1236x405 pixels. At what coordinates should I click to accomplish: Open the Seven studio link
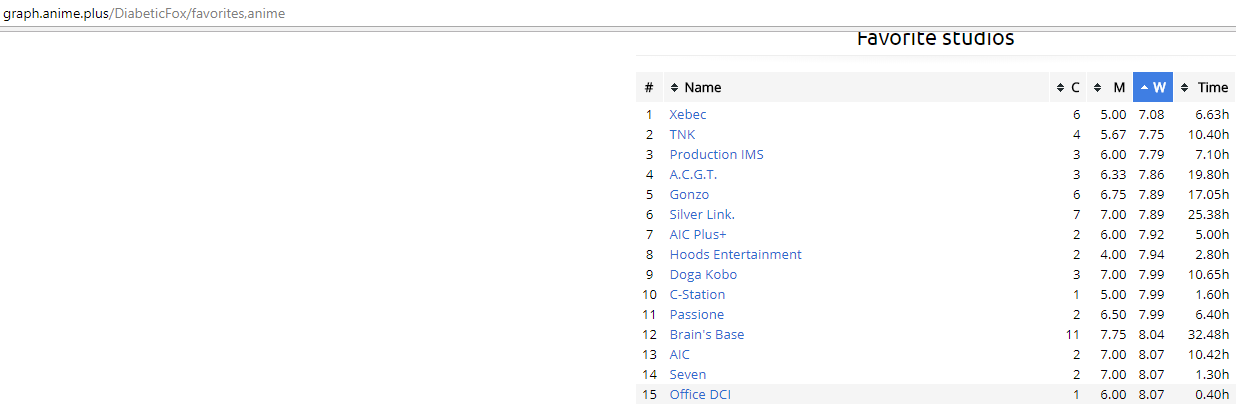(x=688, y=375)
